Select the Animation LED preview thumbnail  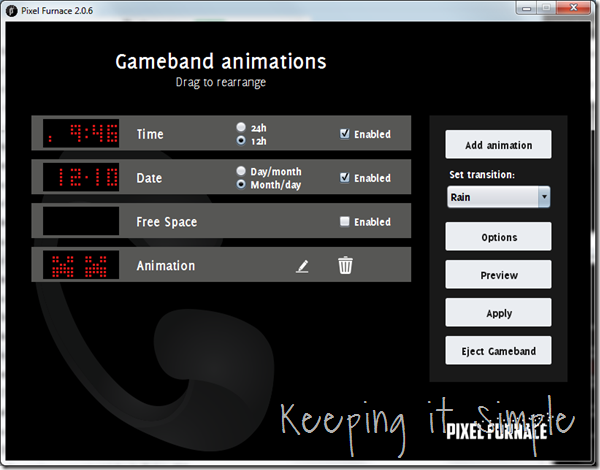pos(81,265)
